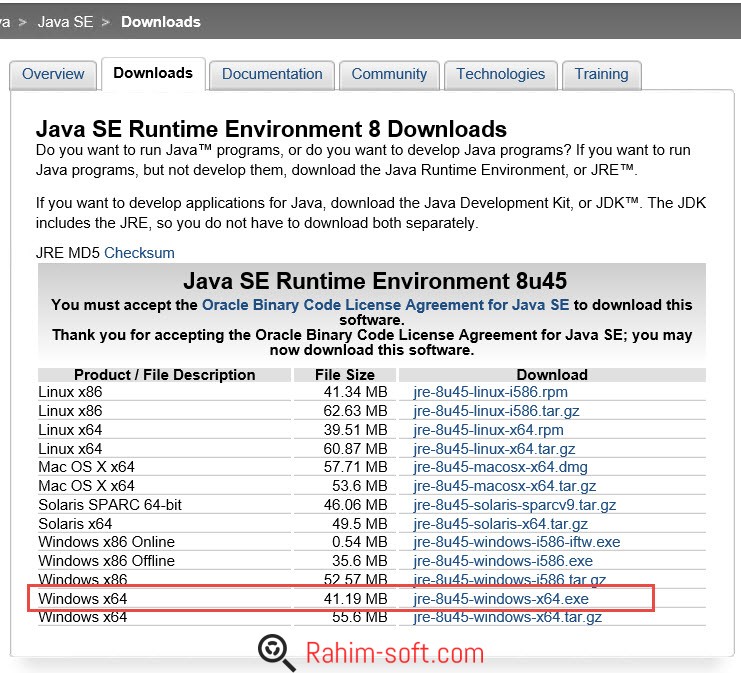Screen dimensions: 741x673
Task: Download jre-8u45-linux-x64.tar.gz
Action: [494, 449]
